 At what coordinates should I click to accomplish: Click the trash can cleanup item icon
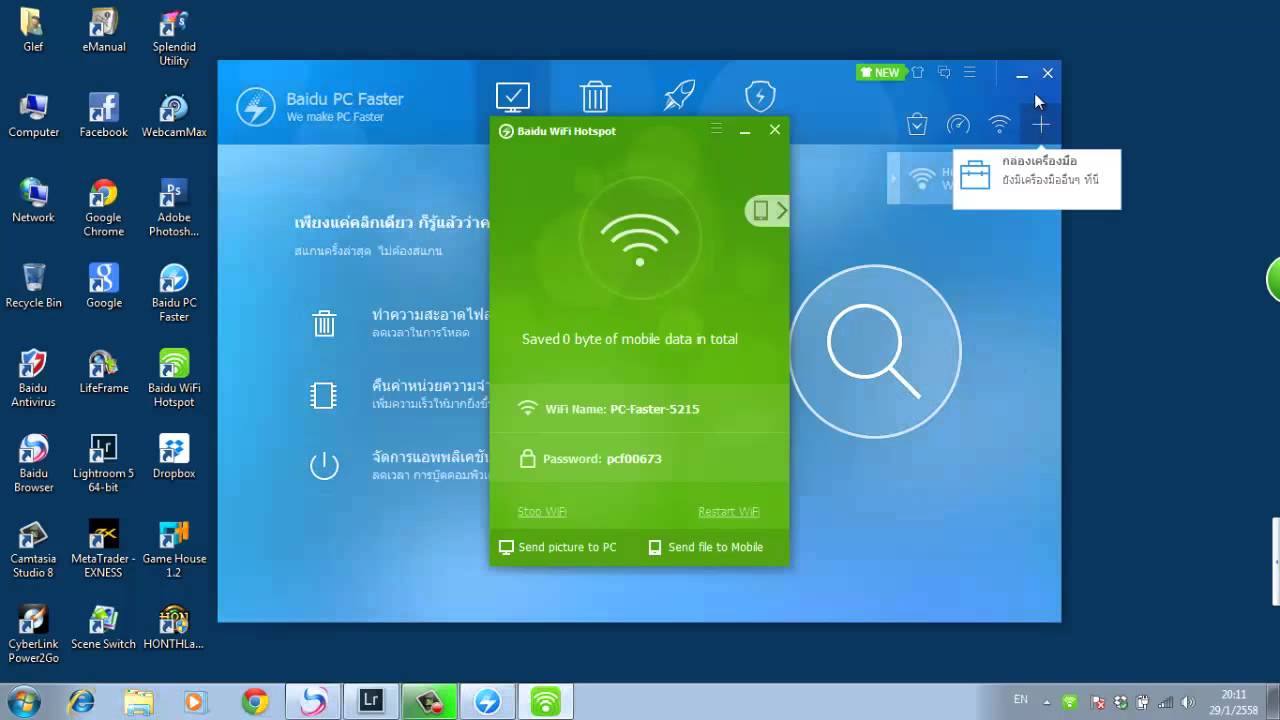tap(324, 323)
